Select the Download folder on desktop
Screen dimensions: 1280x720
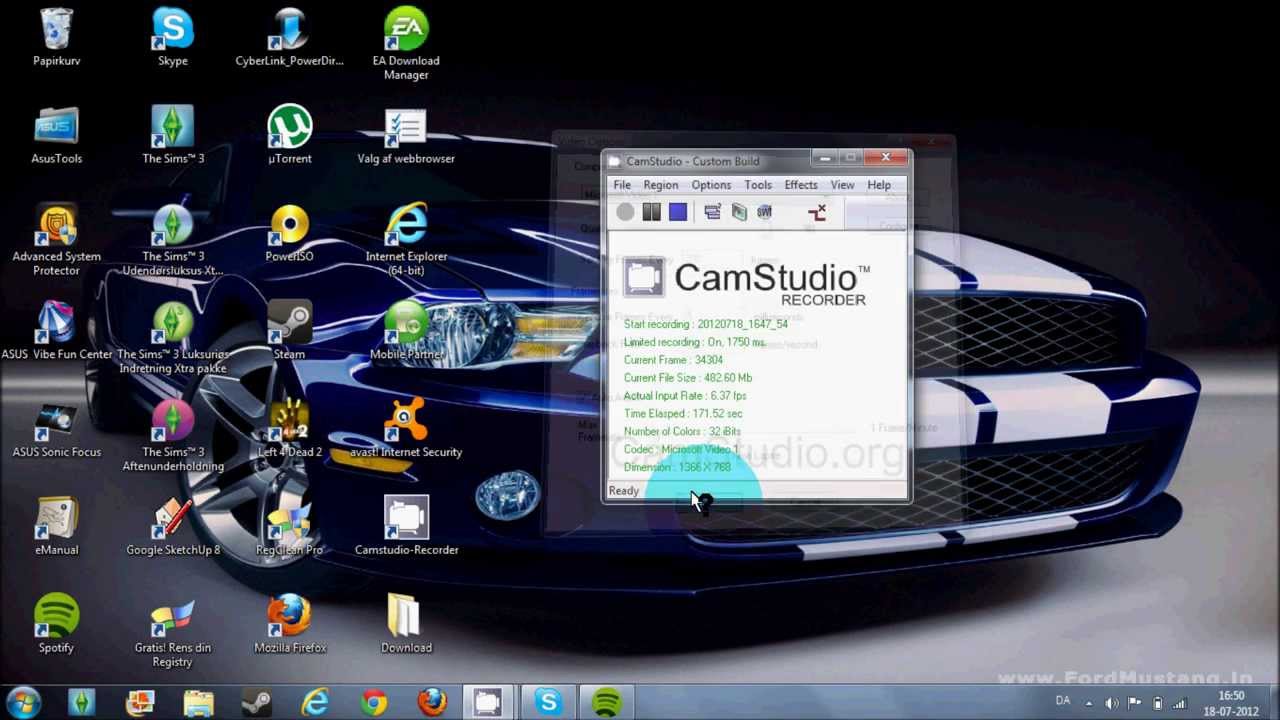406,624
